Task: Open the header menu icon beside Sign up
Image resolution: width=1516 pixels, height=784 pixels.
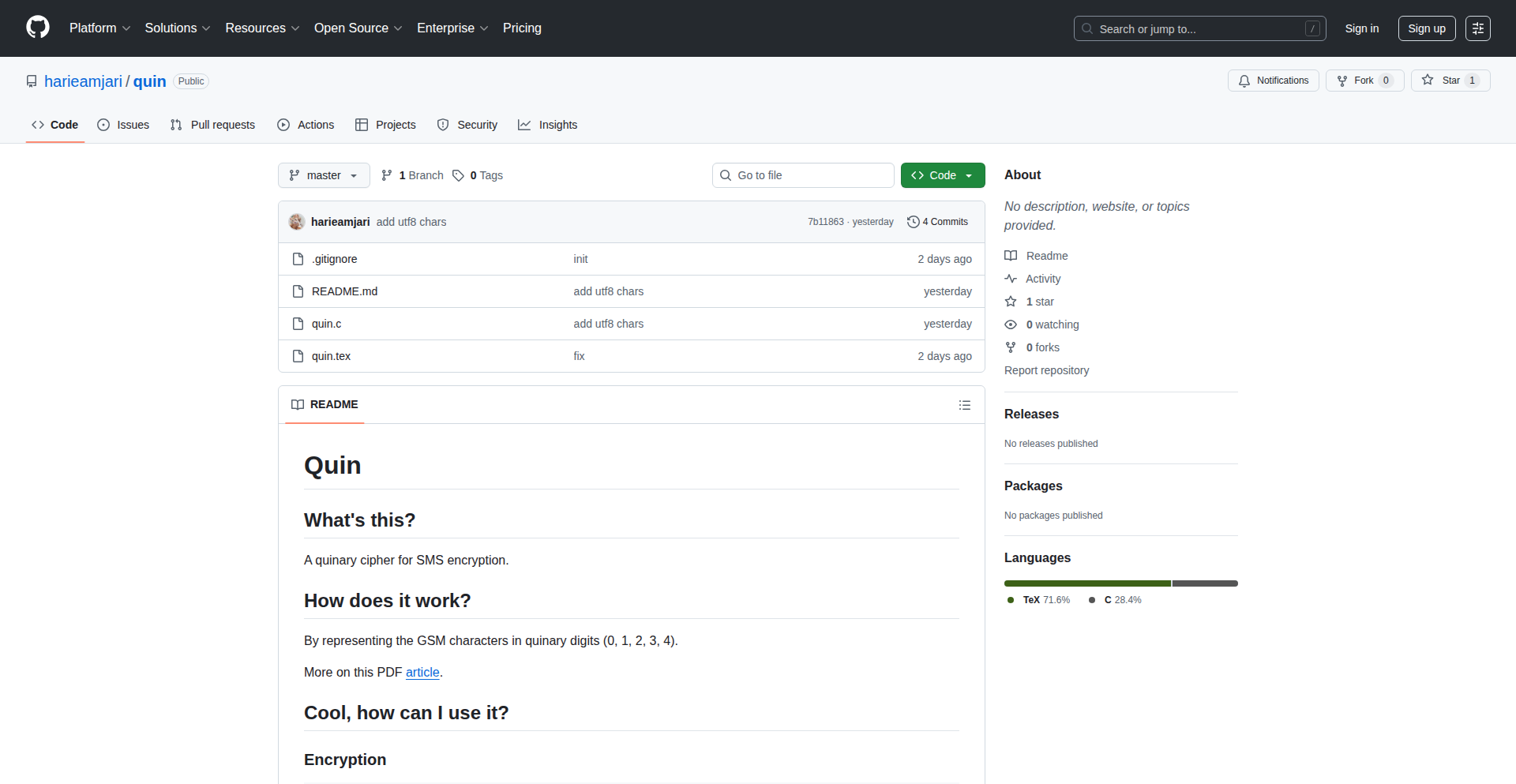Action: coord(1477,28)
